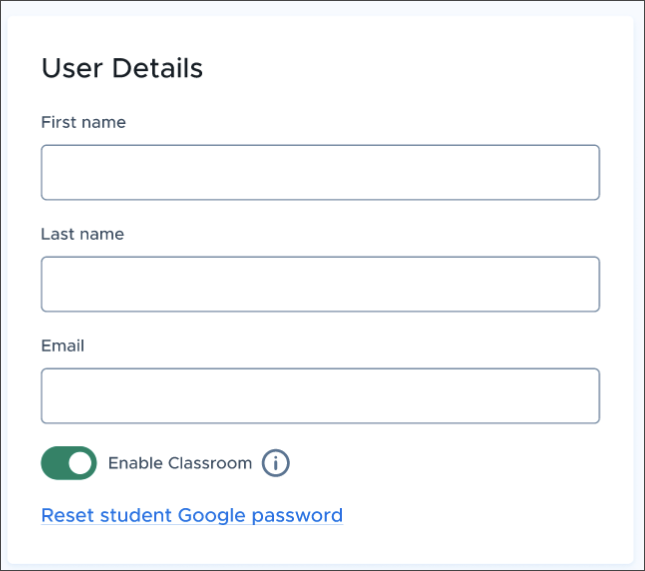Click the "Email" field label
Image resolution: width=645 pixels, height=571 pixels.
click(x=63, y=346)
